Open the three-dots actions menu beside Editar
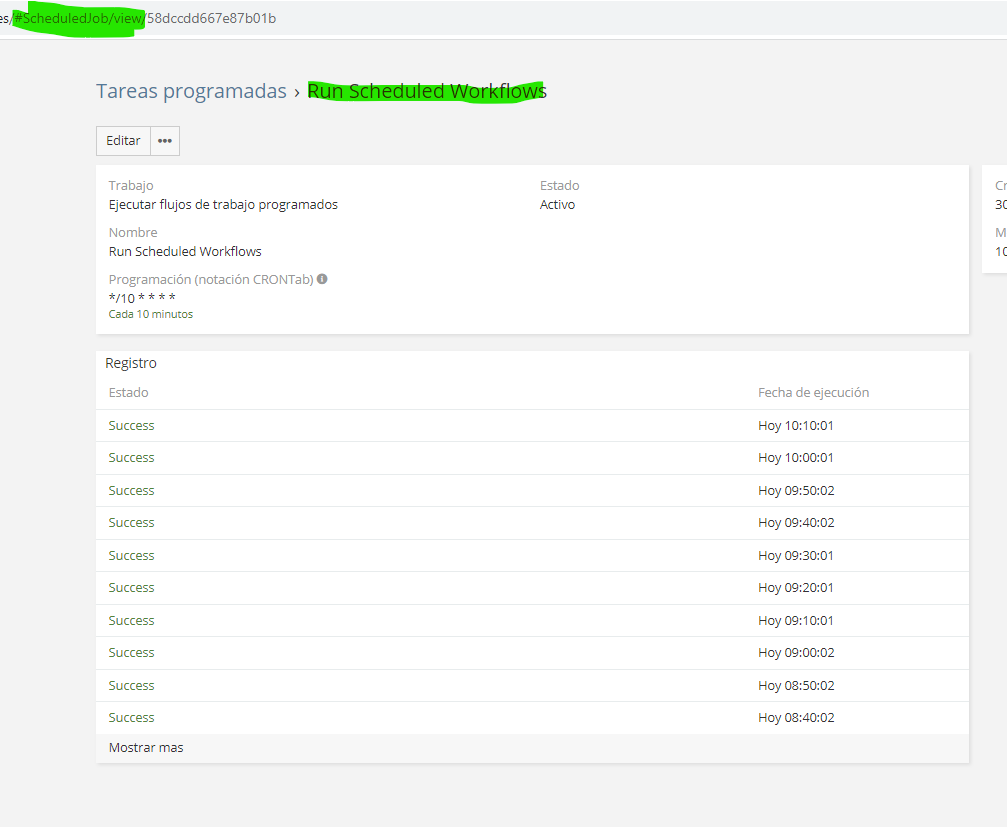Viewport: 1007px width, 827px height. coord(165,141)
